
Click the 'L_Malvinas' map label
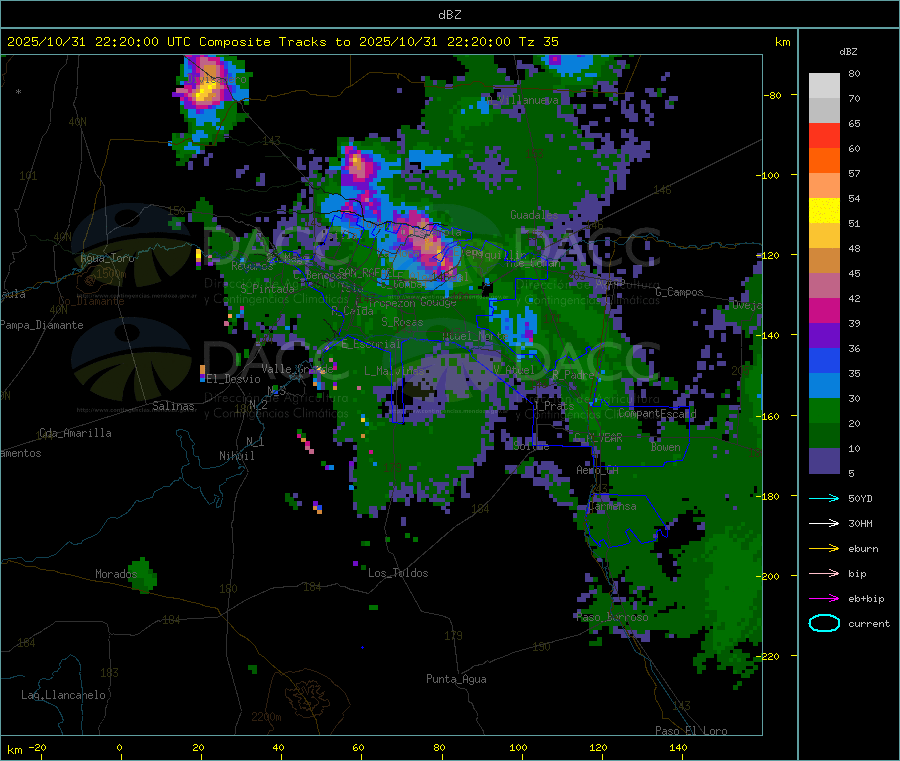[394, 371]
